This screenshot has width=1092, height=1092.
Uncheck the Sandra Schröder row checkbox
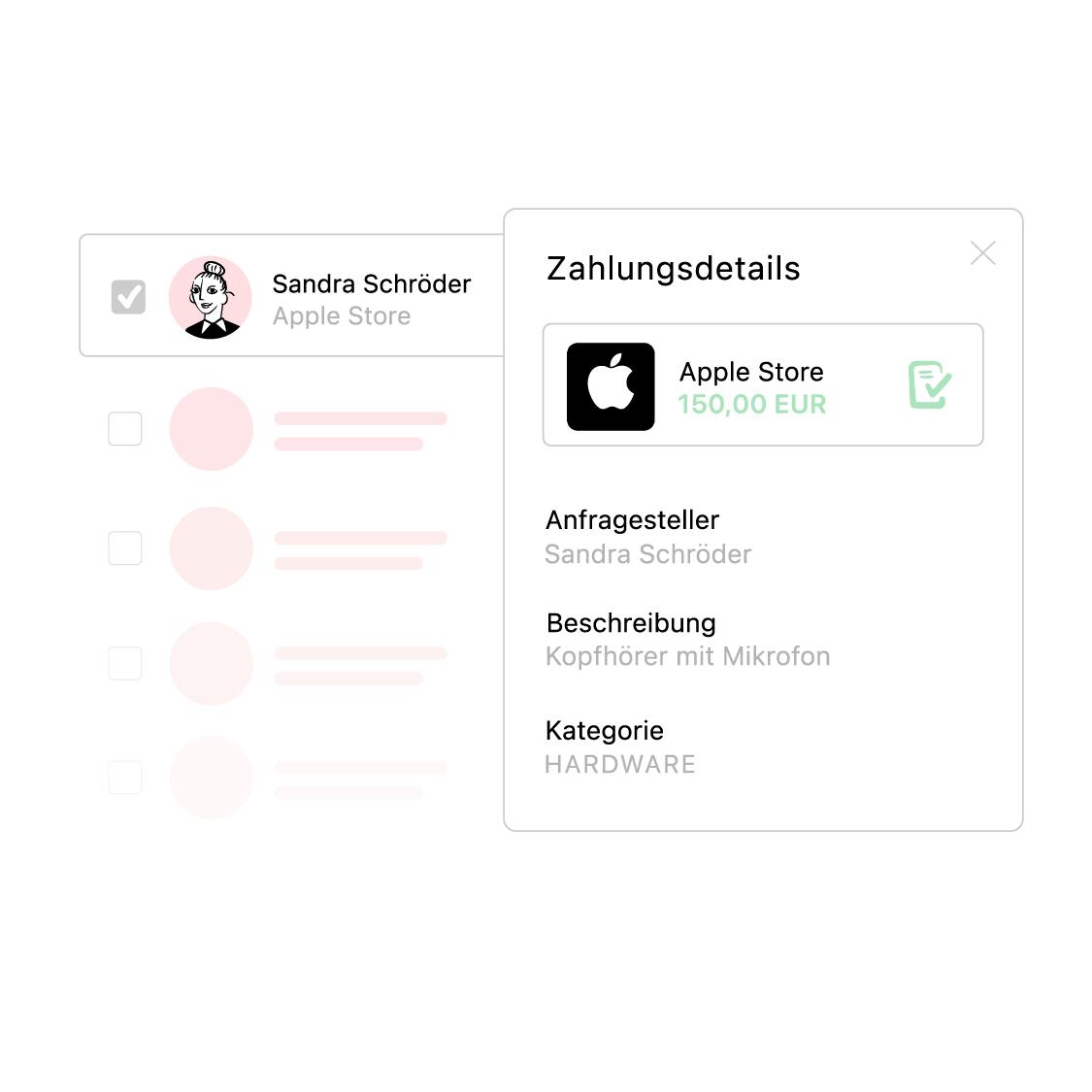128,297
